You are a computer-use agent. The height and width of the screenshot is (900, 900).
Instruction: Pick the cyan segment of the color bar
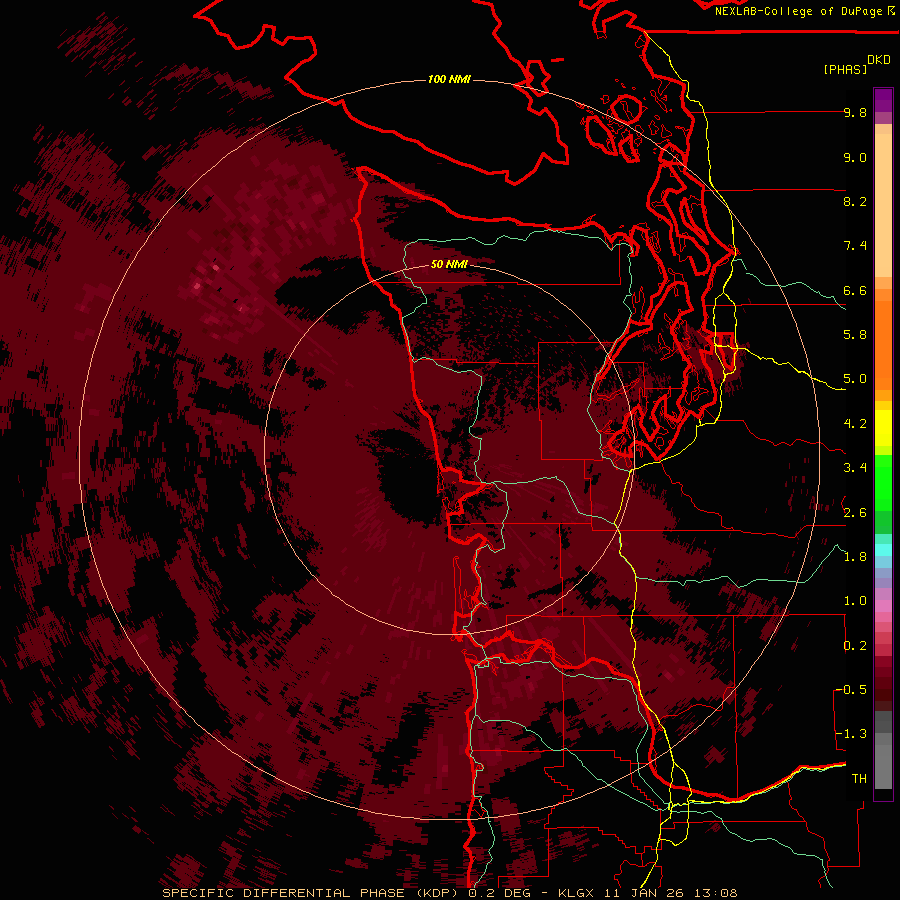tap(883, 550)
